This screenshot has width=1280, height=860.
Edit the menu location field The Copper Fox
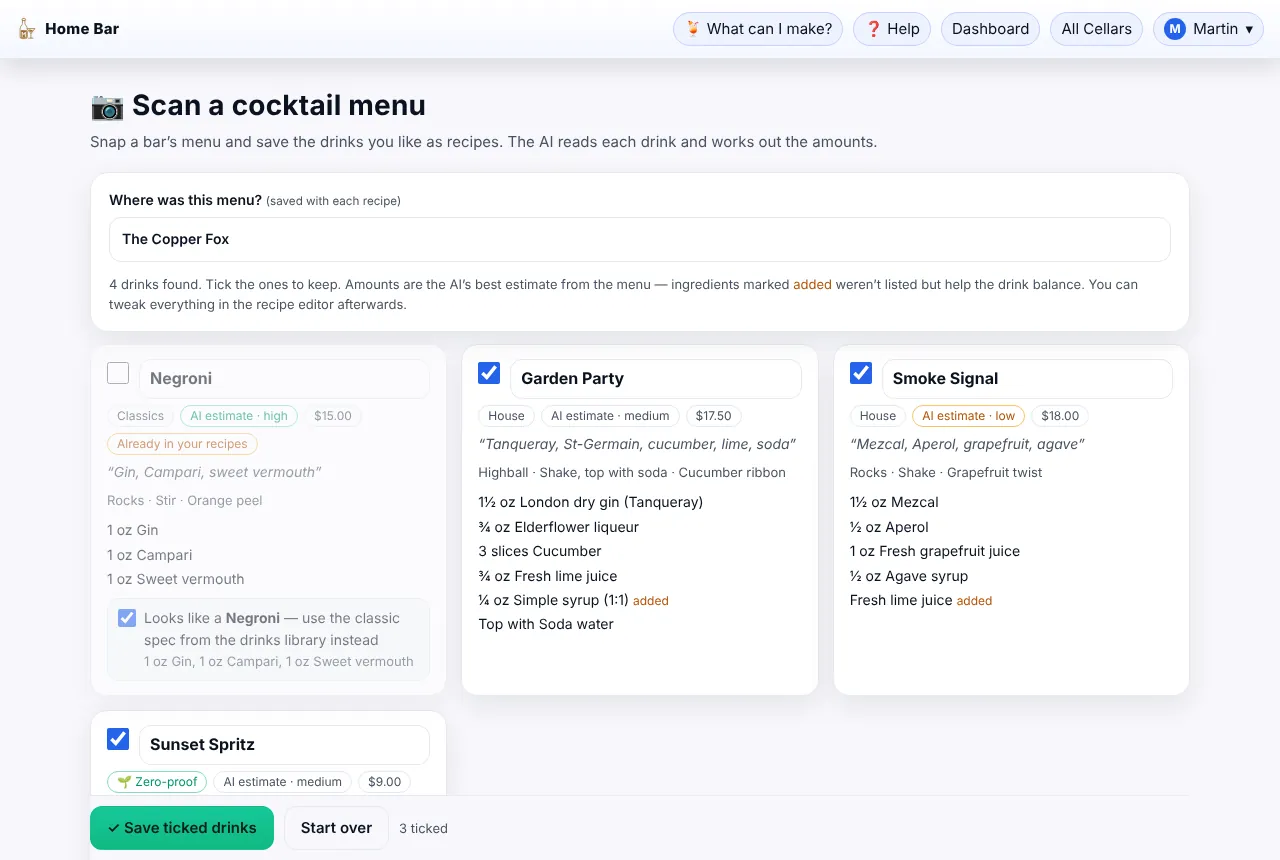(x=640, y=239)
